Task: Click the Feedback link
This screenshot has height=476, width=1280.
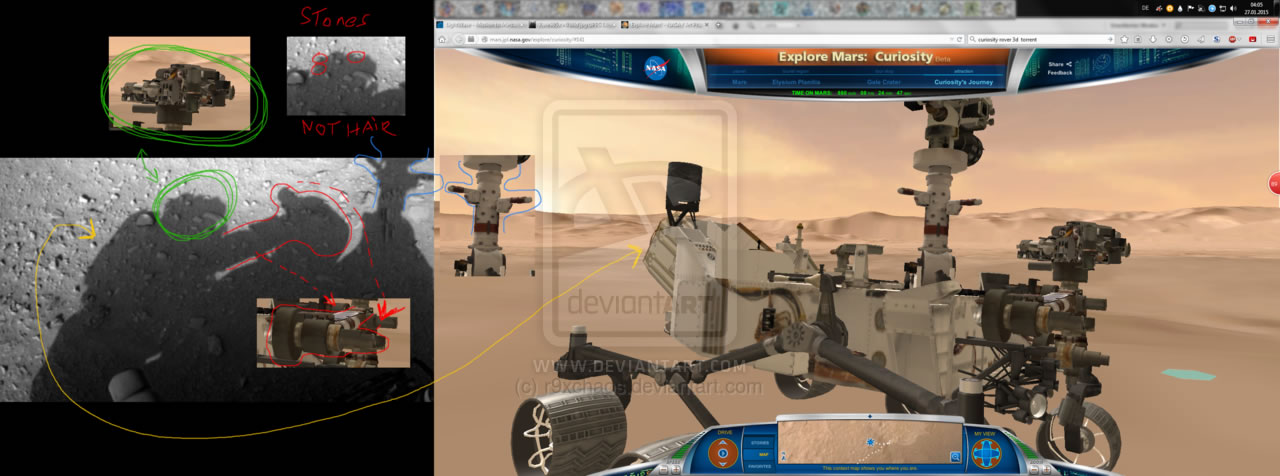Action: (x=1060, y=73)
